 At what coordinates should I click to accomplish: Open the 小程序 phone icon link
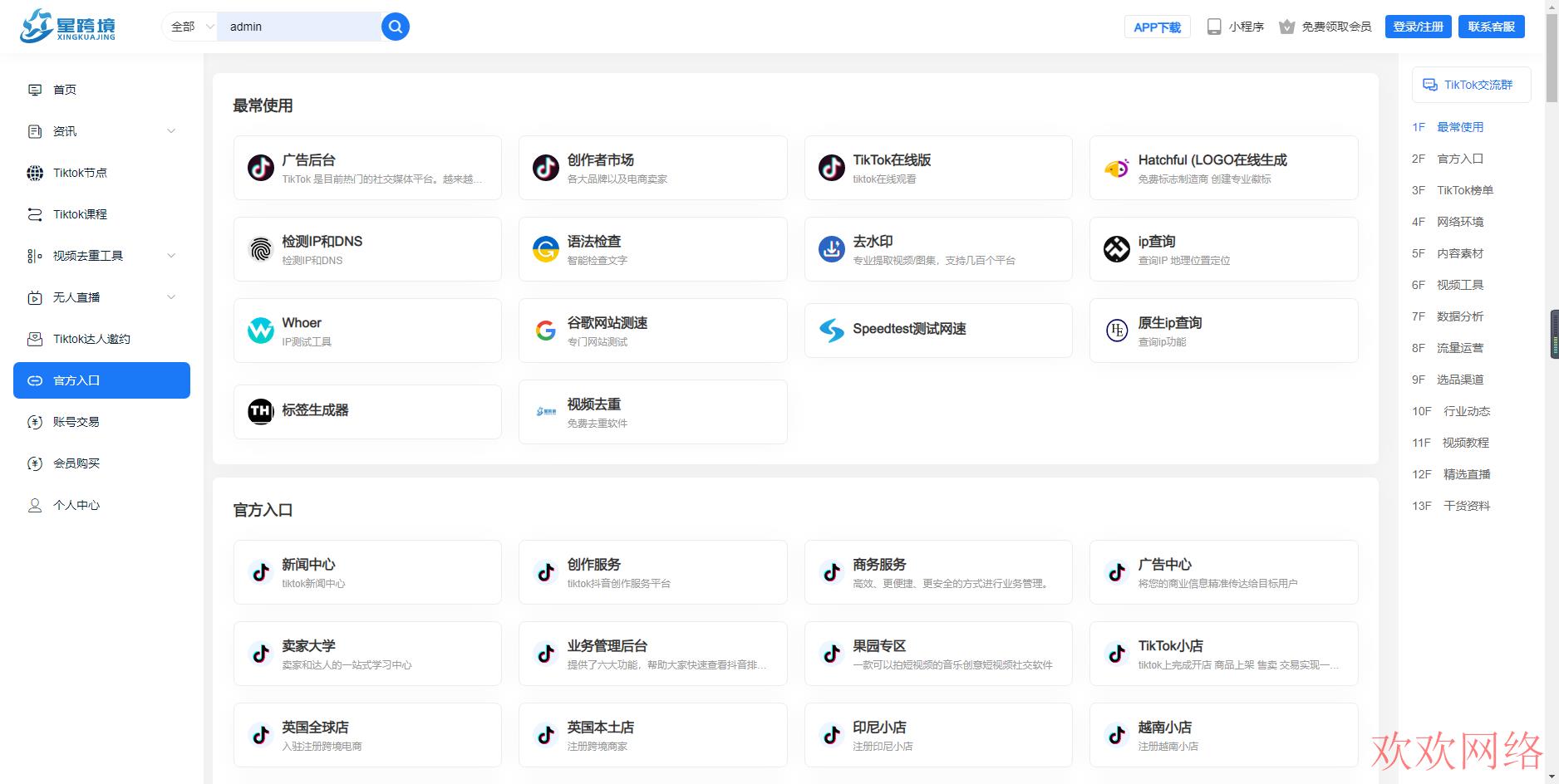pos(1214,27)
